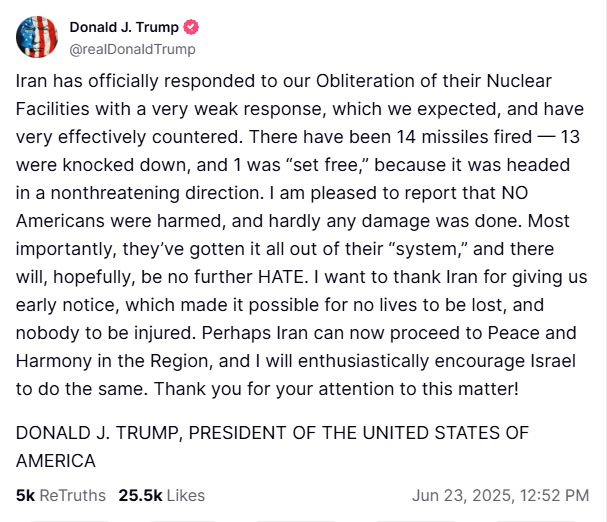Click the @realDonaldTrump handle

coord(132,49)
